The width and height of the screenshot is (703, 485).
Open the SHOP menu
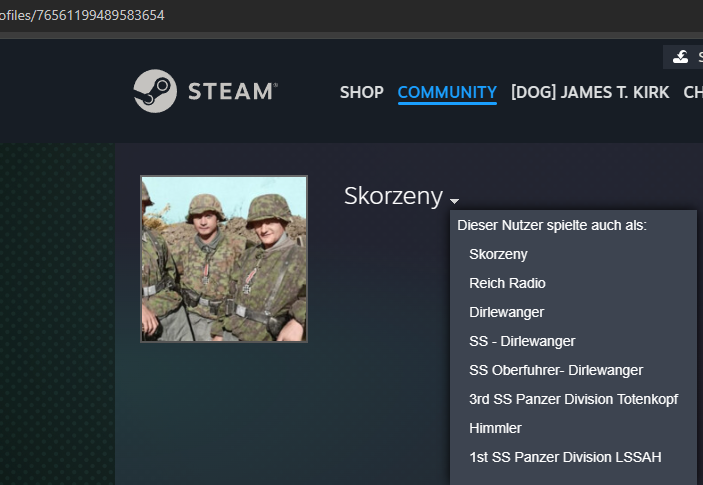(x=361, y=92)
